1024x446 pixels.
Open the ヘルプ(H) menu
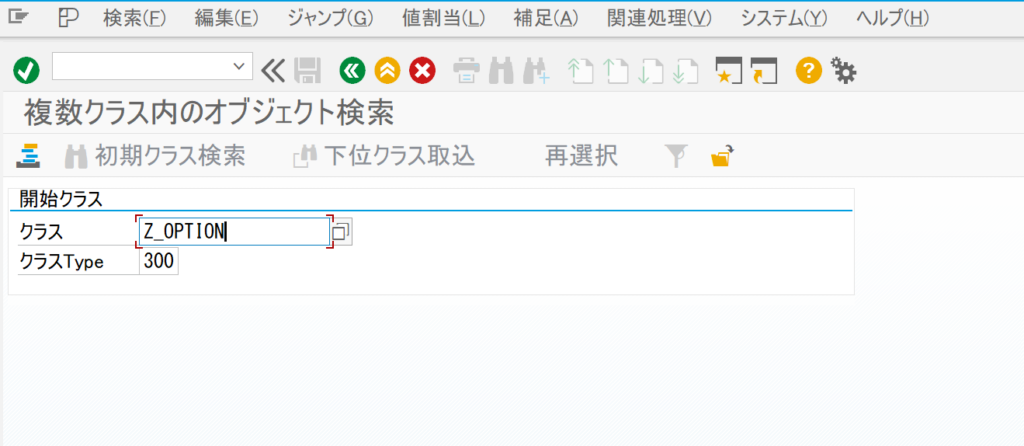click(x=893, y=18)
